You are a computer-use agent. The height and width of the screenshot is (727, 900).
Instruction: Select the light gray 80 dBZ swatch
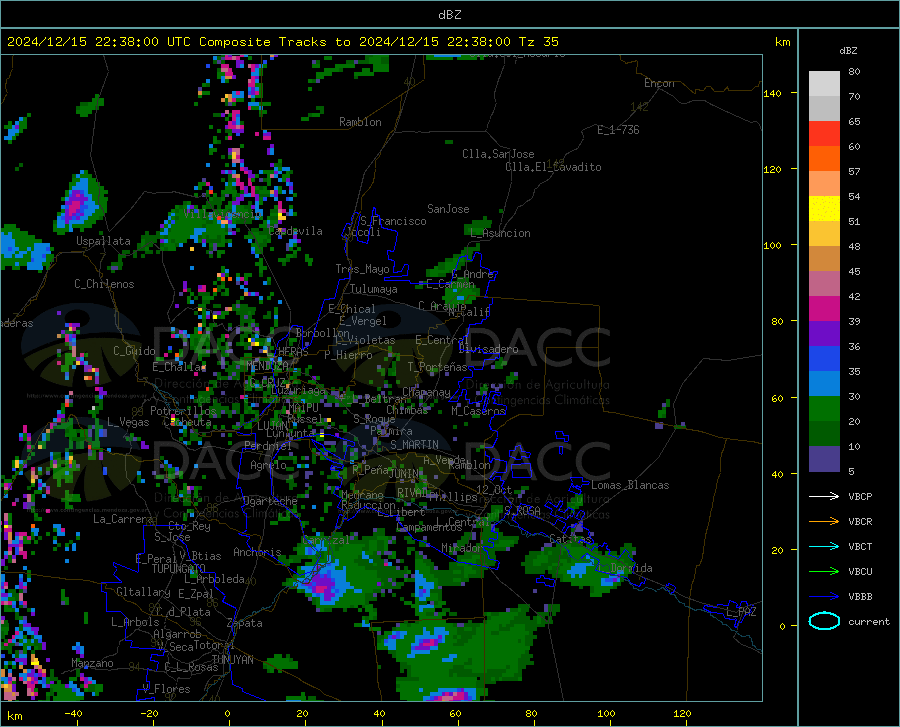[824, 84]
